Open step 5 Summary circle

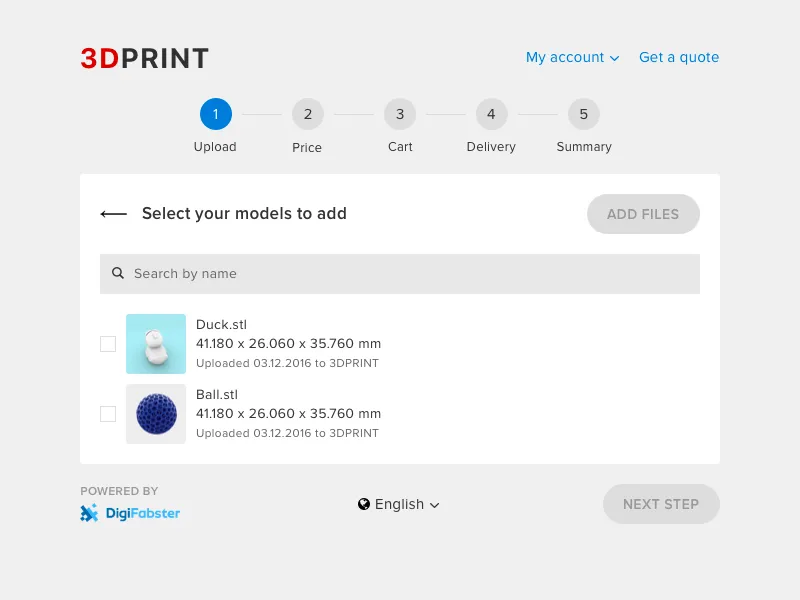coord(584,114)
